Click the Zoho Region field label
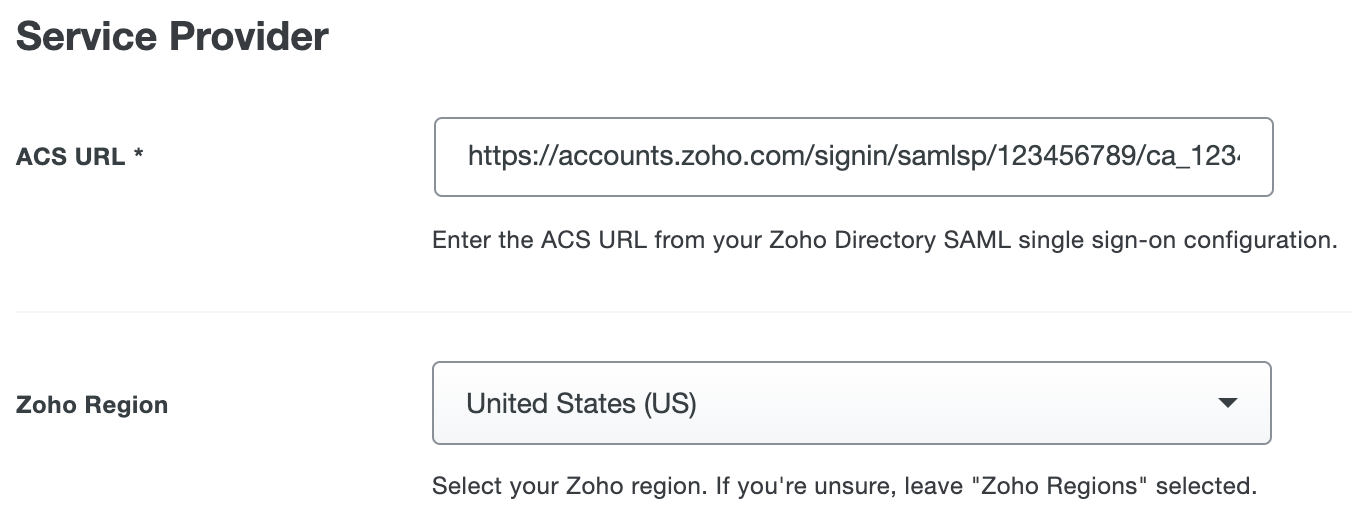Screen dimensions: 1352x522 pyautogui.click(x=92, y=406)
